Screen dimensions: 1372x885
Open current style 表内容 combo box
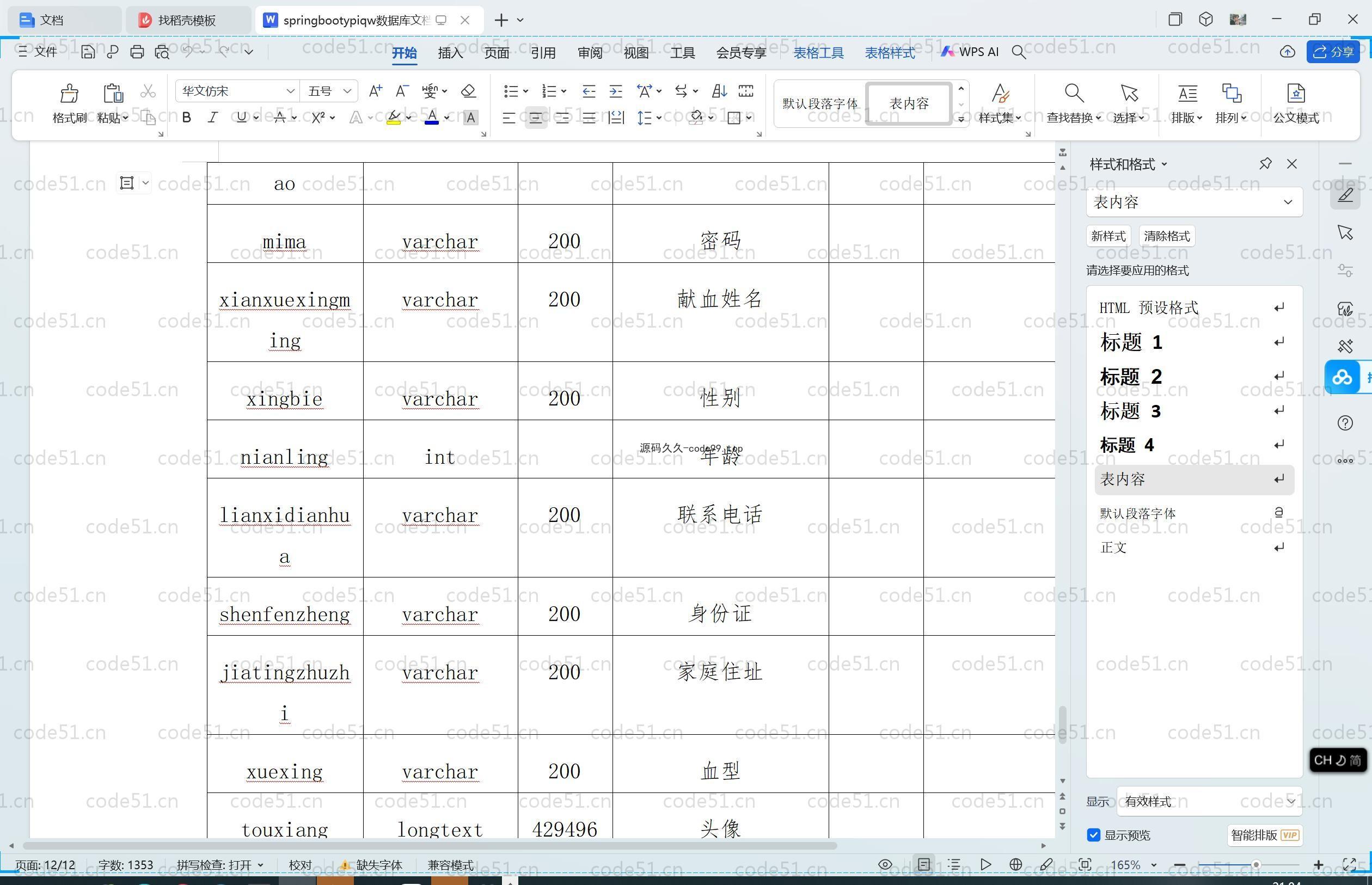pyautogui.click(x=1194, y=202)
